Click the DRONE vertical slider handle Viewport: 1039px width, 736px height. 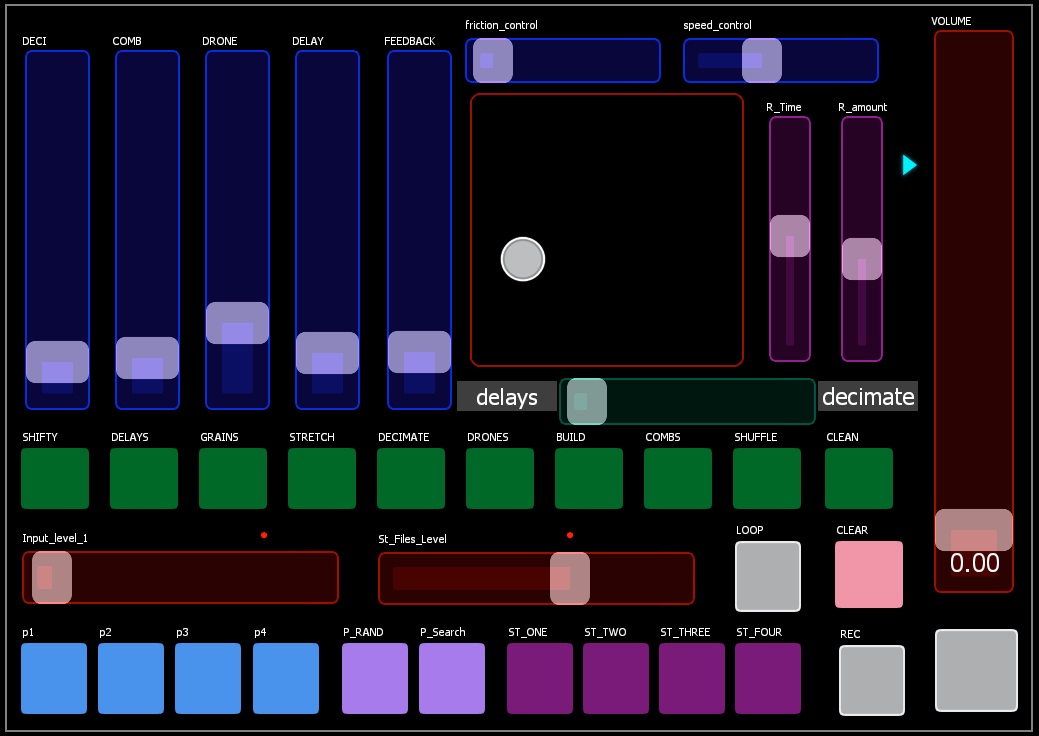tap(237, 323)
